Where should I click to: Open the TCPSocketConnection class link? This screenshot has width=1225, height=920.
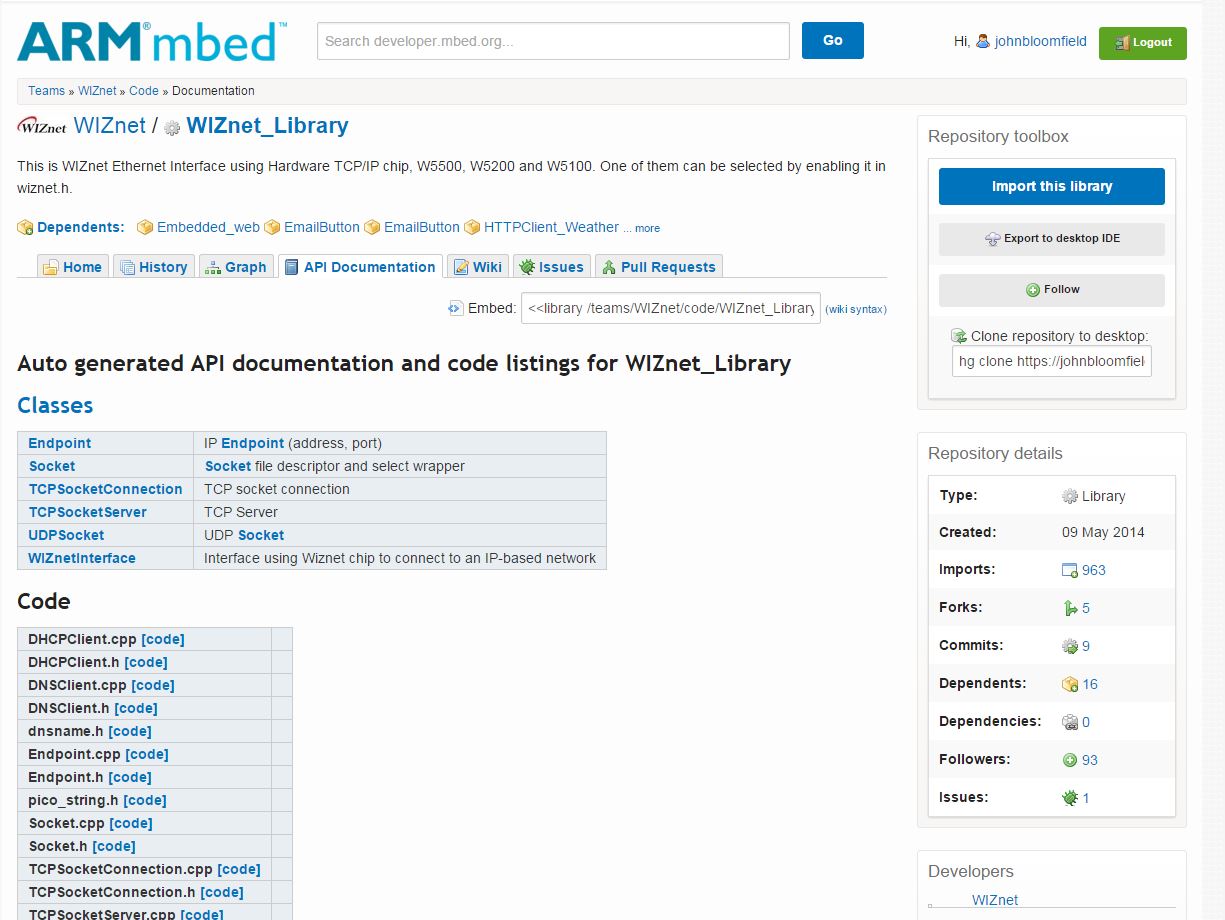coord(105,489)
